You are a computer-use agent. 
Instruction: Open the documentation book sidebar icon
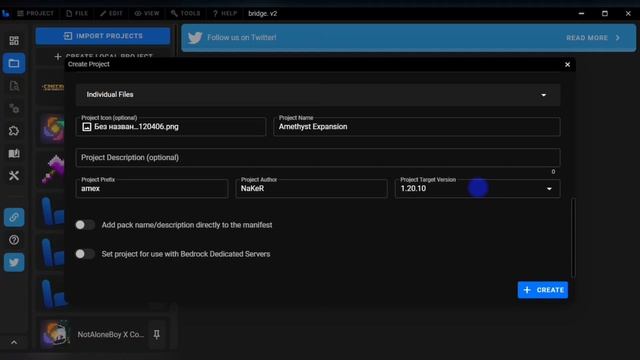coord(14,153)
